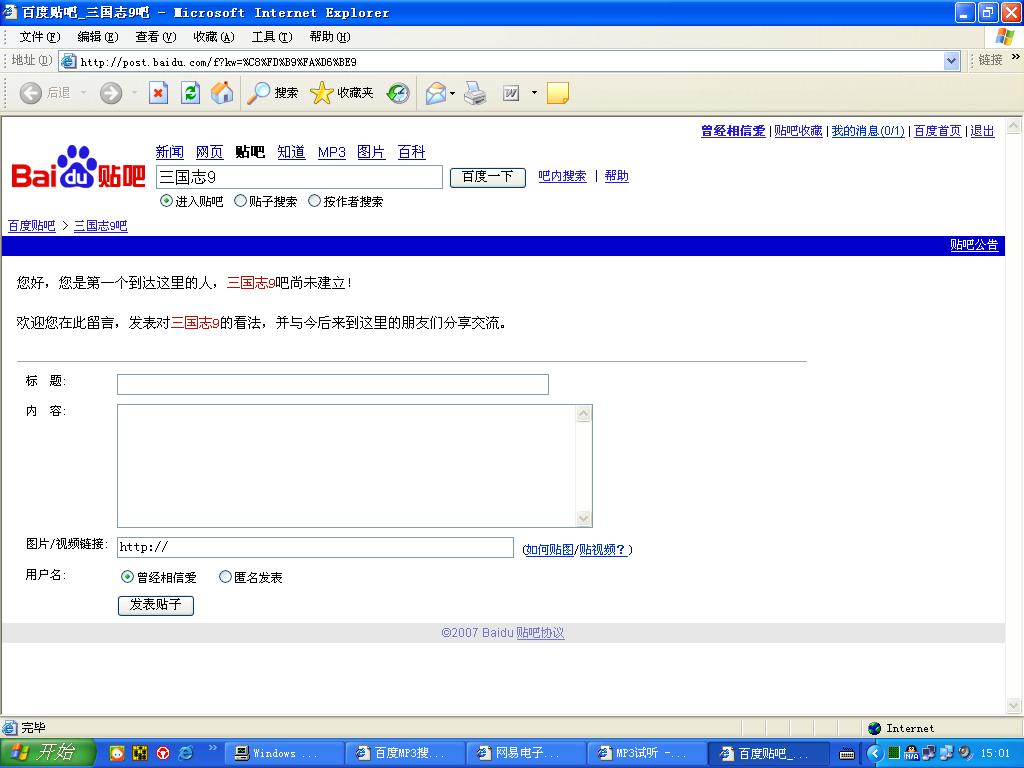Image resolution: width=1024 pixels, height=768 pixels.
Task: Stop page loading with the red X icon
Action: point(158,93)
